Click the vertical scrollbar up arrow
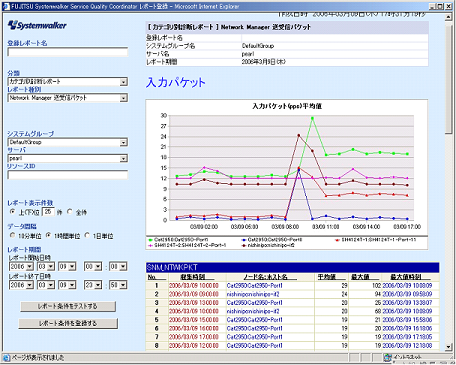Viewport: 456px width, 365px height. coord(449,17)
